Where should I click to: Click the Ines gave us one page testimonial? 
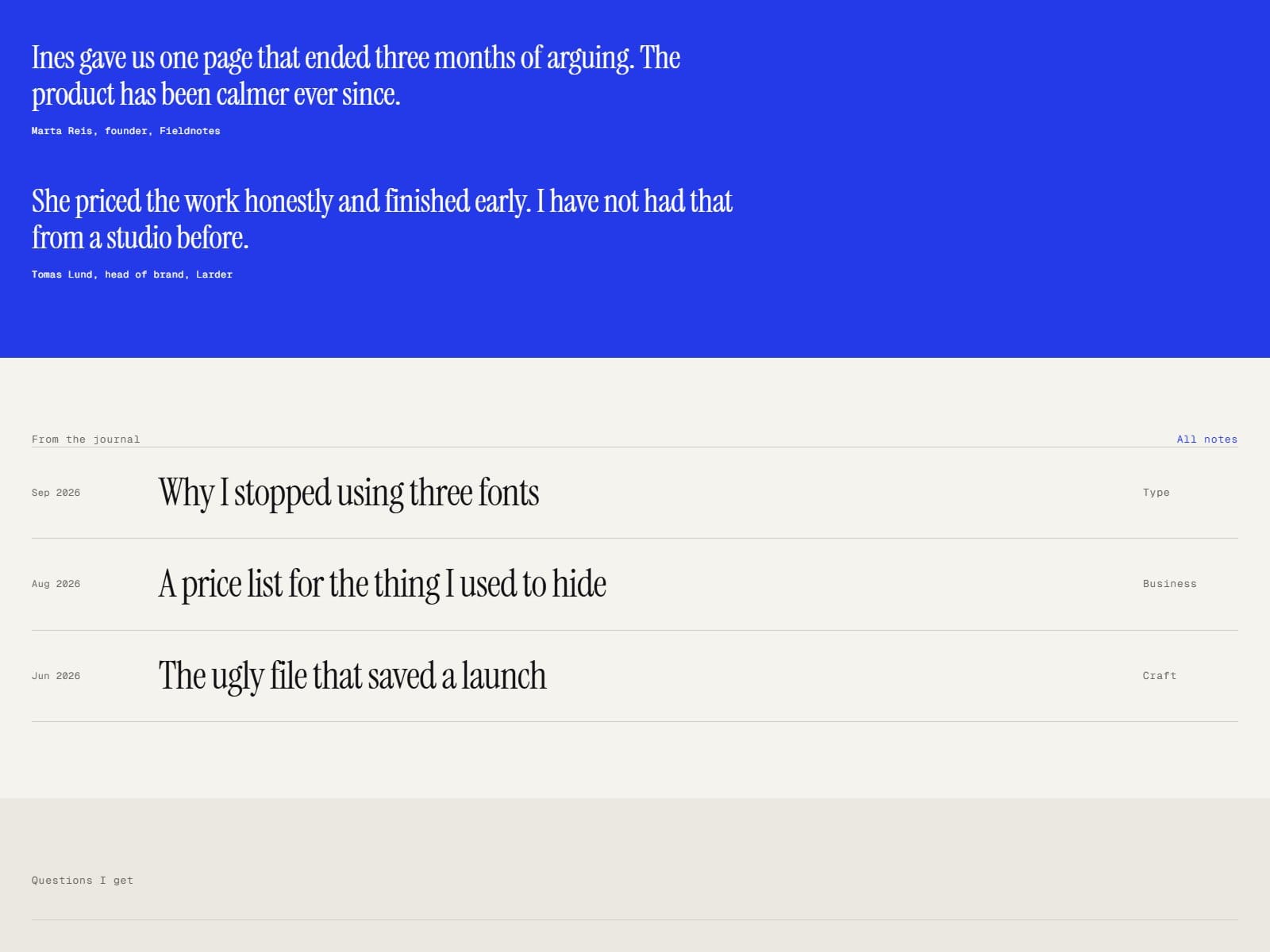pyautogui.click(x=356, y=75)
